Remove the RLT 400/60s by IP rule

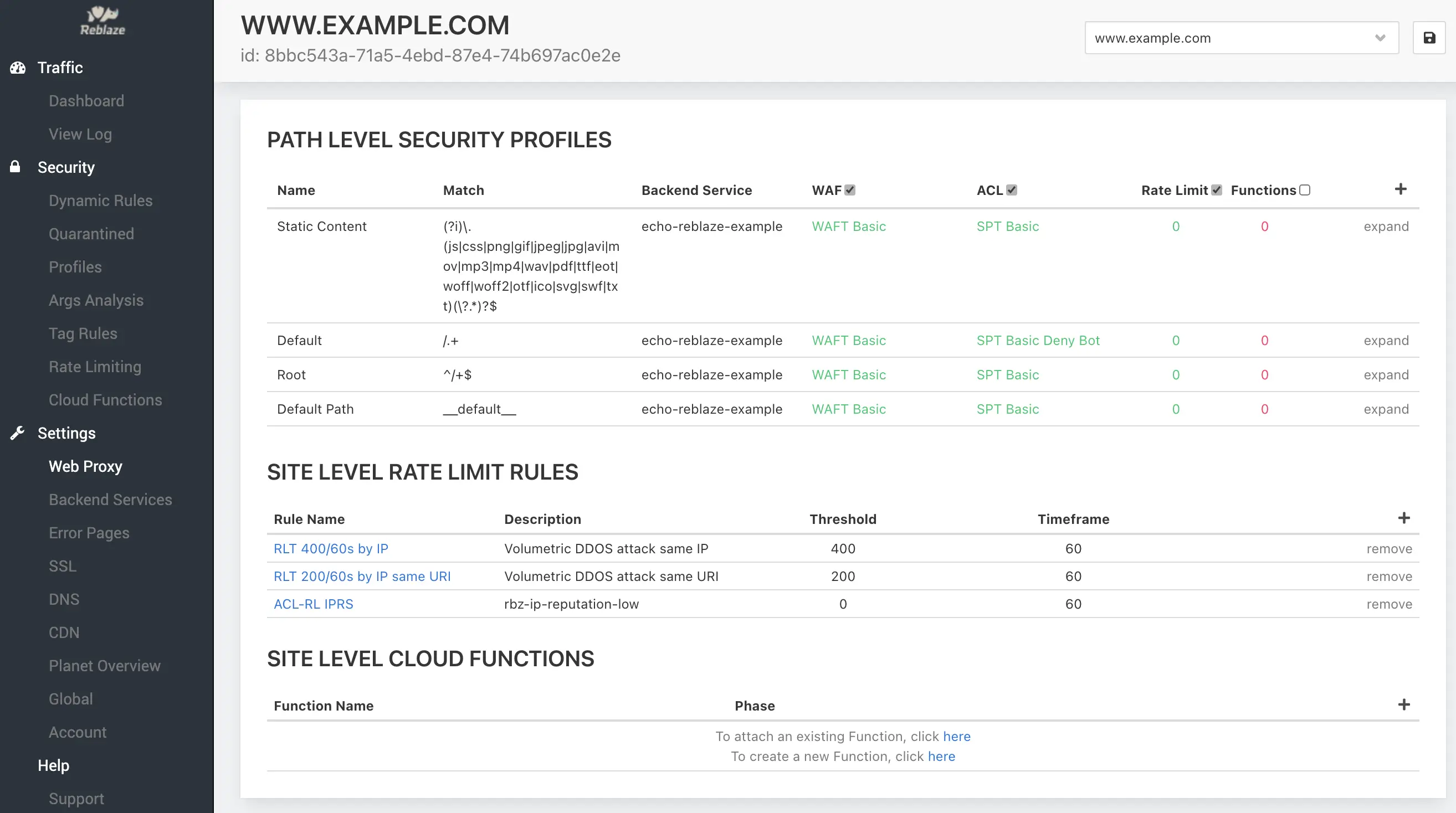click(1389, 549)
